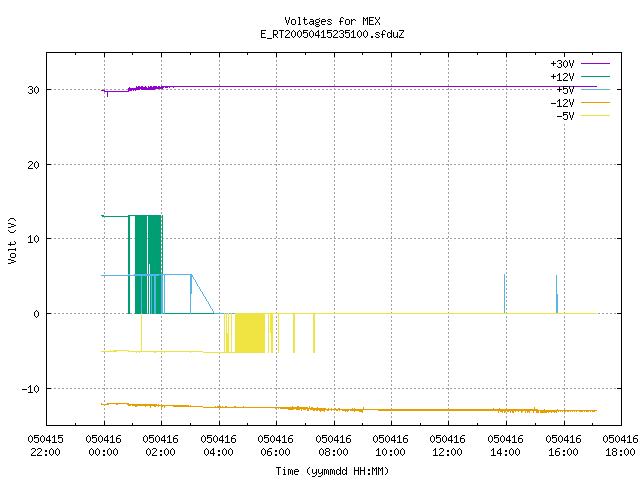Click x-axis tick 050416 00:00
The width and height of the screenshot is (640, 480).
coord(103,446)
